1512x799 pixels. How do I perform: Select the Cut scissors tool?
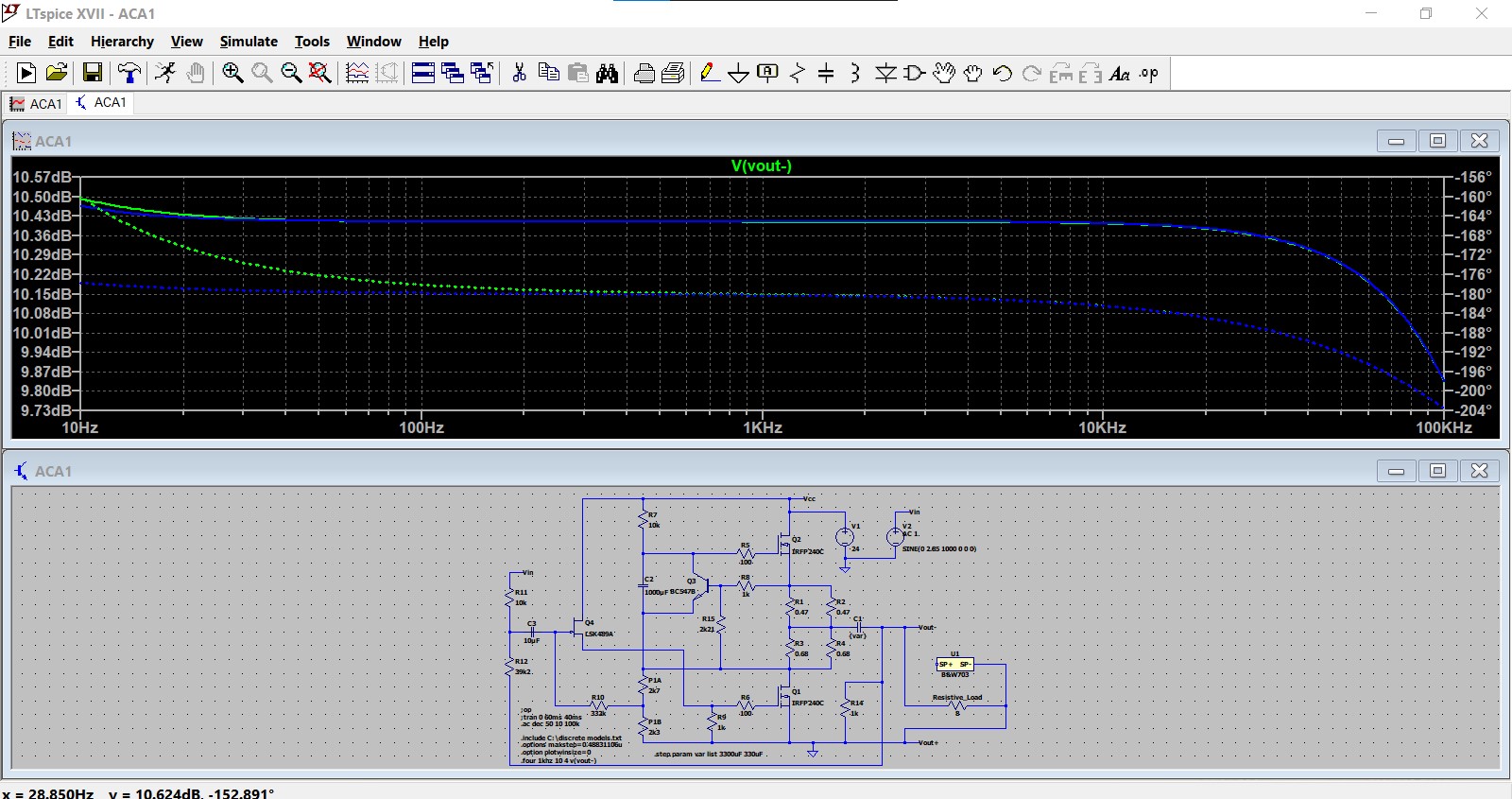pyautogui.click(x=519, y=73)
